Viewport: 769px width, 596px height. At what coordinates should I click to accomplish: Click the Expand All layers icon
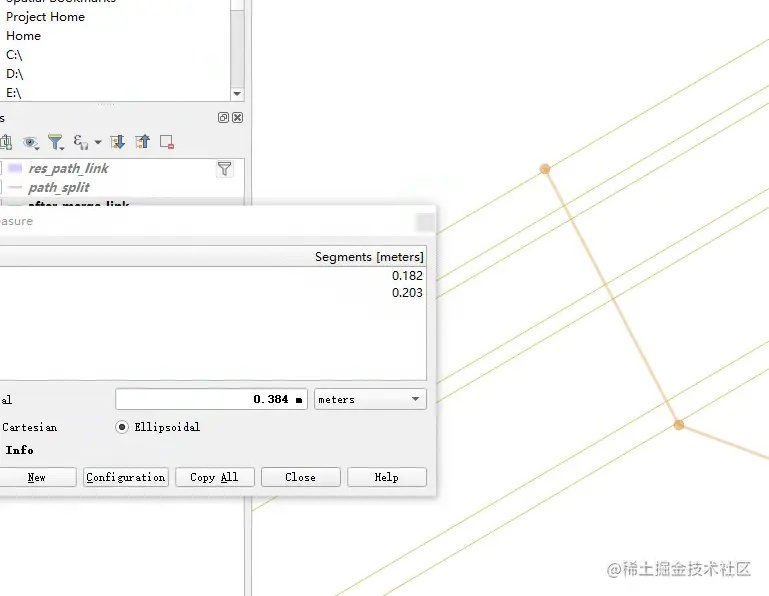(x=118, y=142)
